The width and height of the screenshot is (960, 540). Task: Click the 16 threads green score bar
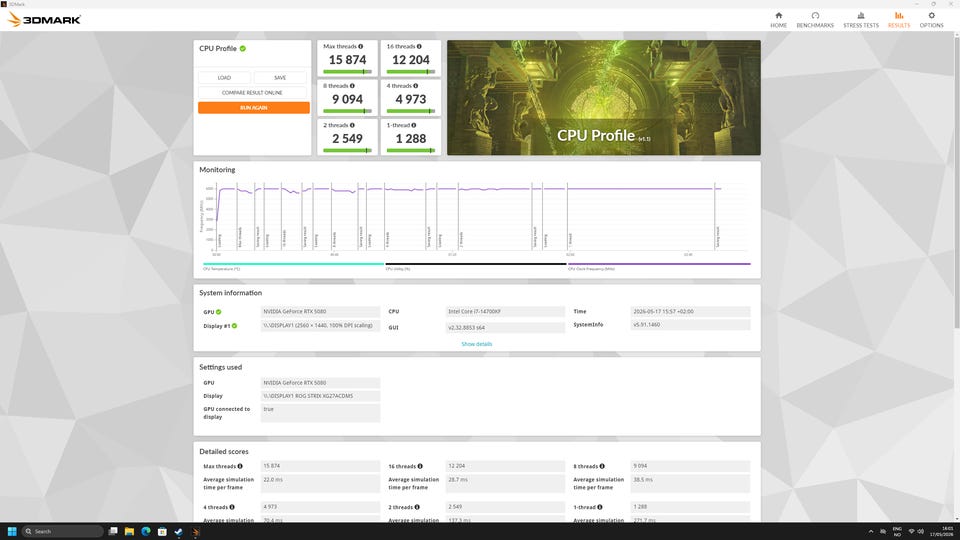click(x=410, y=72)
